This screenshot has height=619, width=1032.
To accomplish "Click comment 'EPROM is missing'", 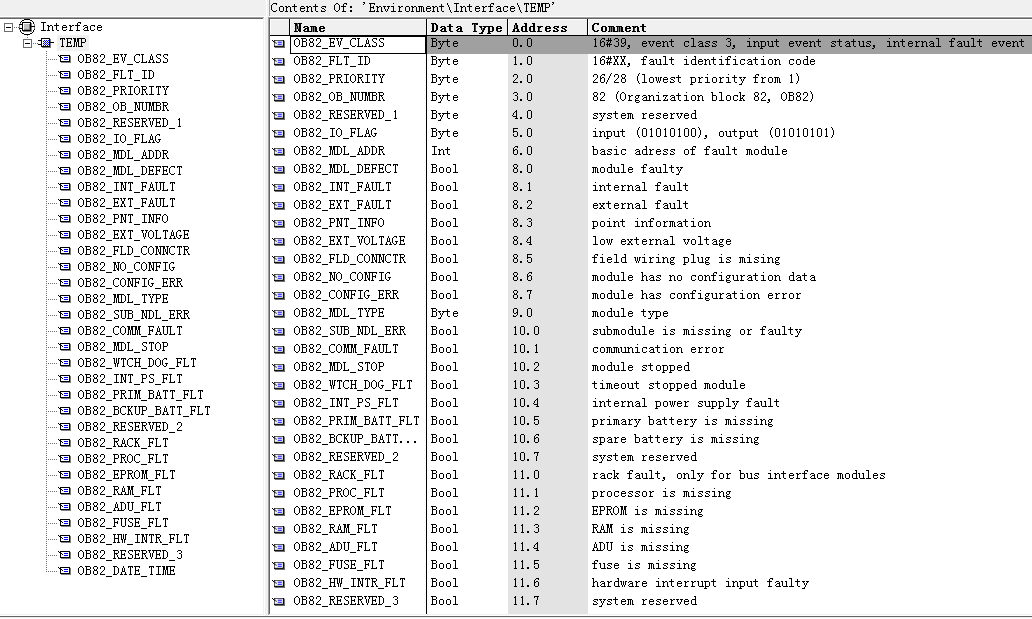I will click(x=647, y=511).
